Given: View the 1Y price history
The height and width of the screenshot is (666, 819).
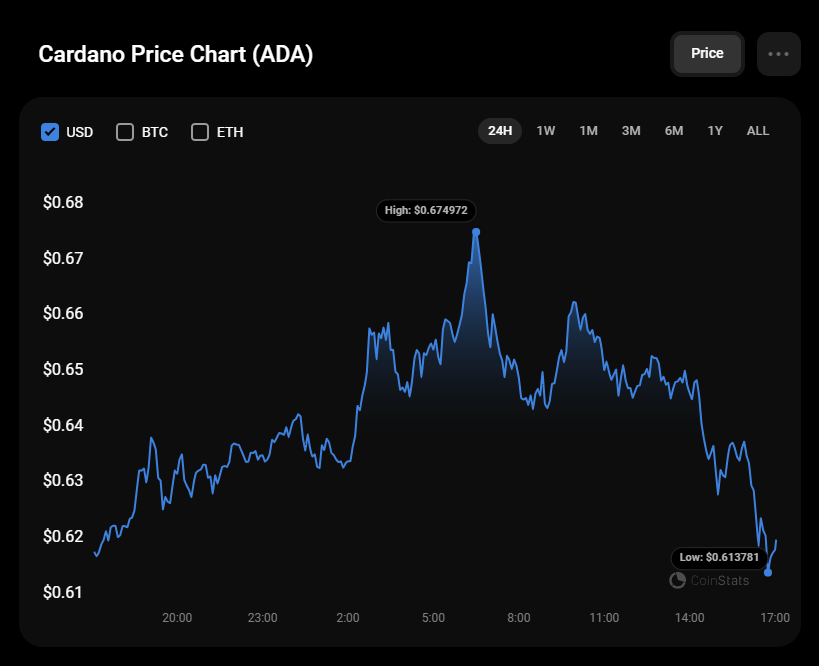Looking at the screenshot, I should tap(715, 131).
